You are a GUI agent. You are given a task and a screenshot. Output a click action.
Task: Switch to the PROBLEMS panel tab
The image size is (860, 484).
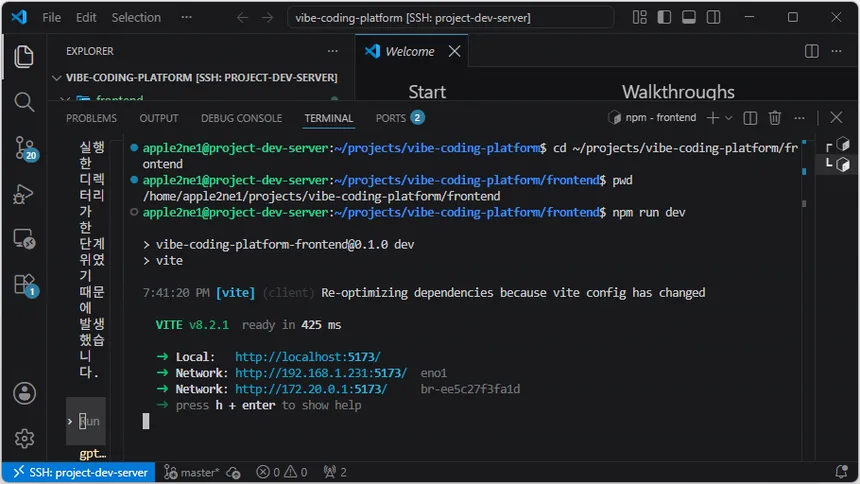point(92,118)
